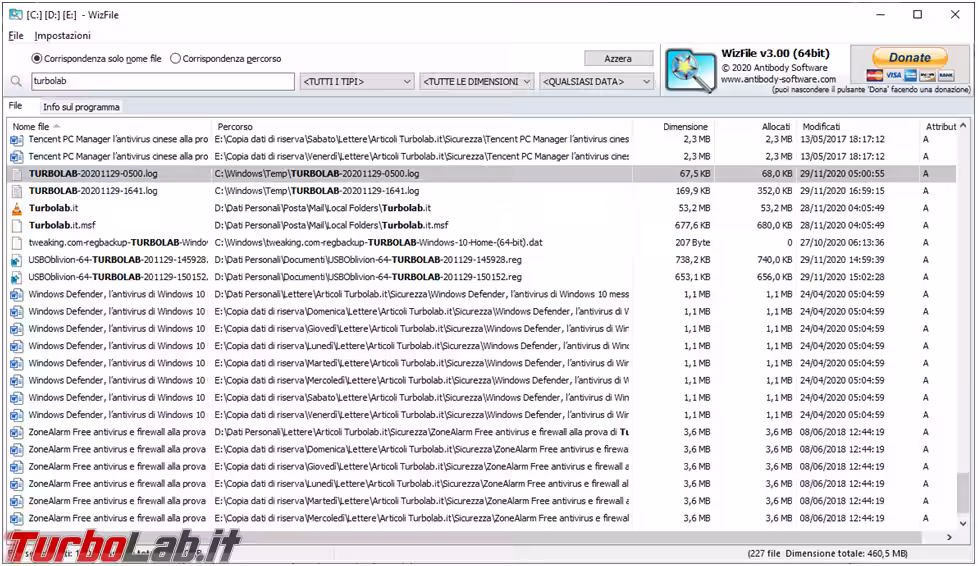Click the icon of TURBOLAB-20201129-1641.log file
The height and width of the screenshot is (566, 978).
(x=16, y=191)
